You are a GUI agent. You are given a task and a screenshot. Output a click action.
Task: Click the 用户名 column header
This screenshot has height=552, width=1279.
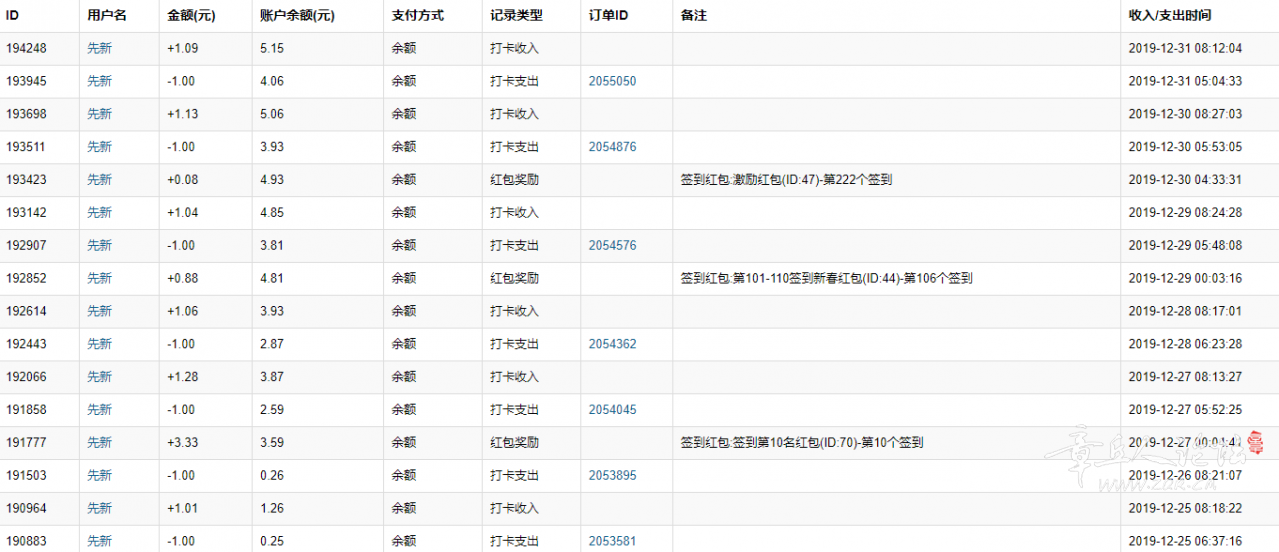(x=107, y=16)
